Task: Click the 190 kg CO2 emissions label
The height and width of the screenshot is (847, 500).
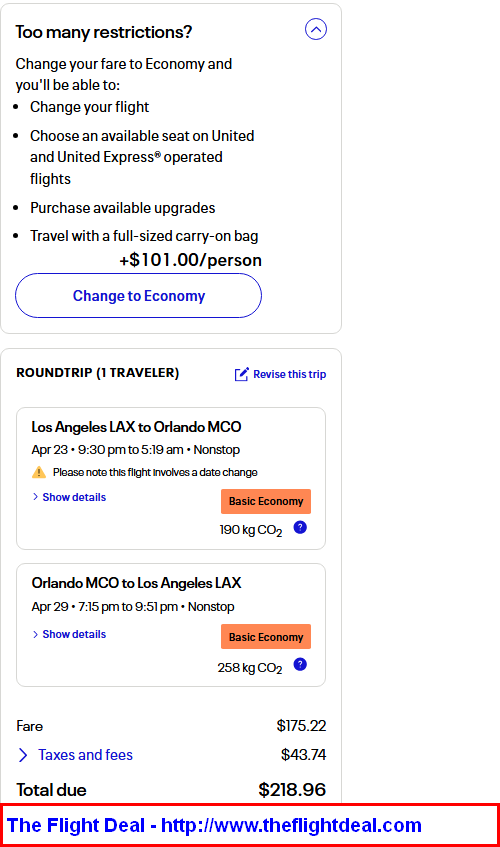Action: [251, 530]
